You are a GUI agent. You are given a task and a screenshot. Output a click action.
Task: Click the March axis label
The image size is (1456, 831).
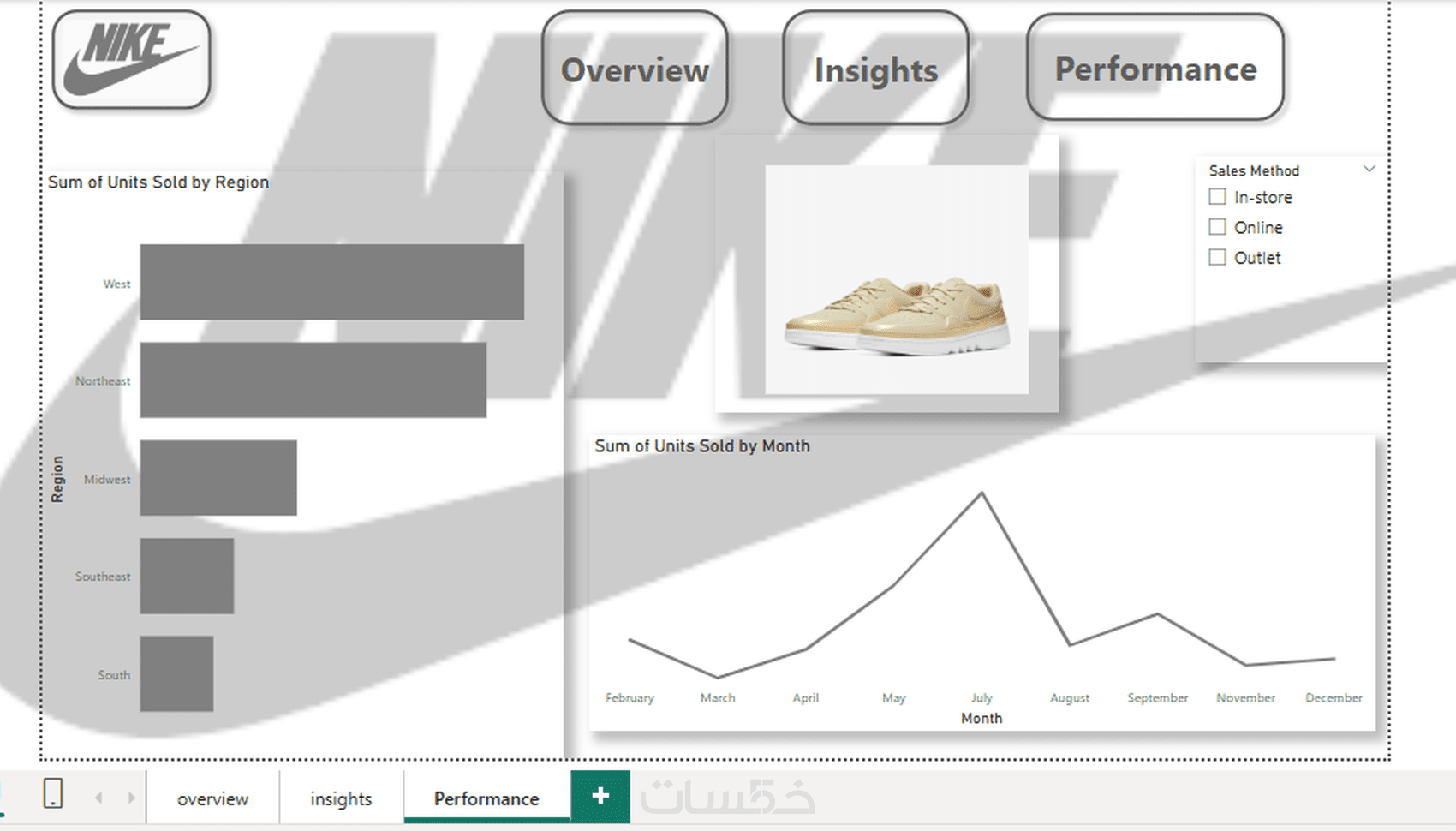pyautogui.click(x=718, y=698)
